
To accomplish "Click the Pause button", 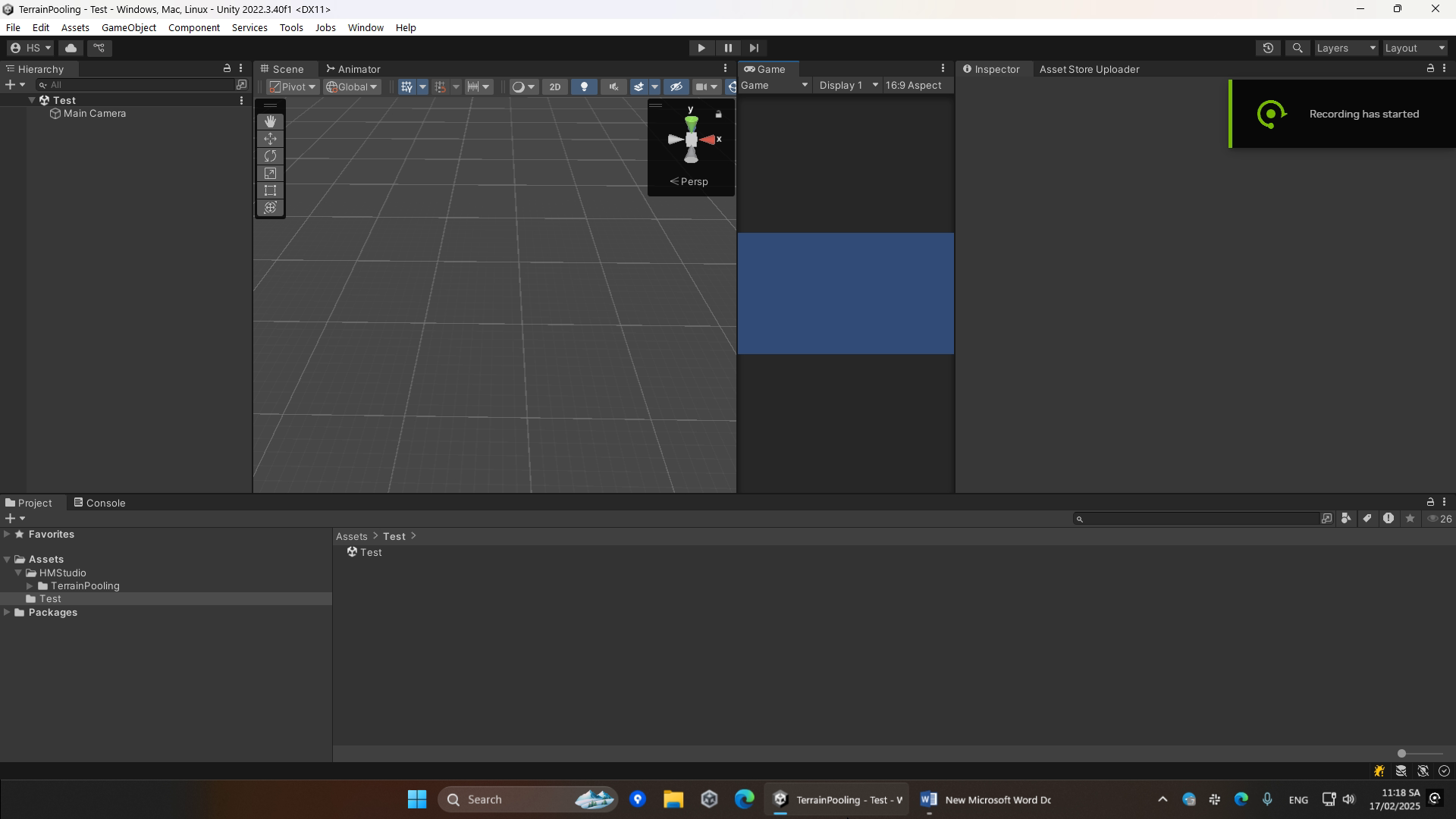I will [x=728, y=48].
